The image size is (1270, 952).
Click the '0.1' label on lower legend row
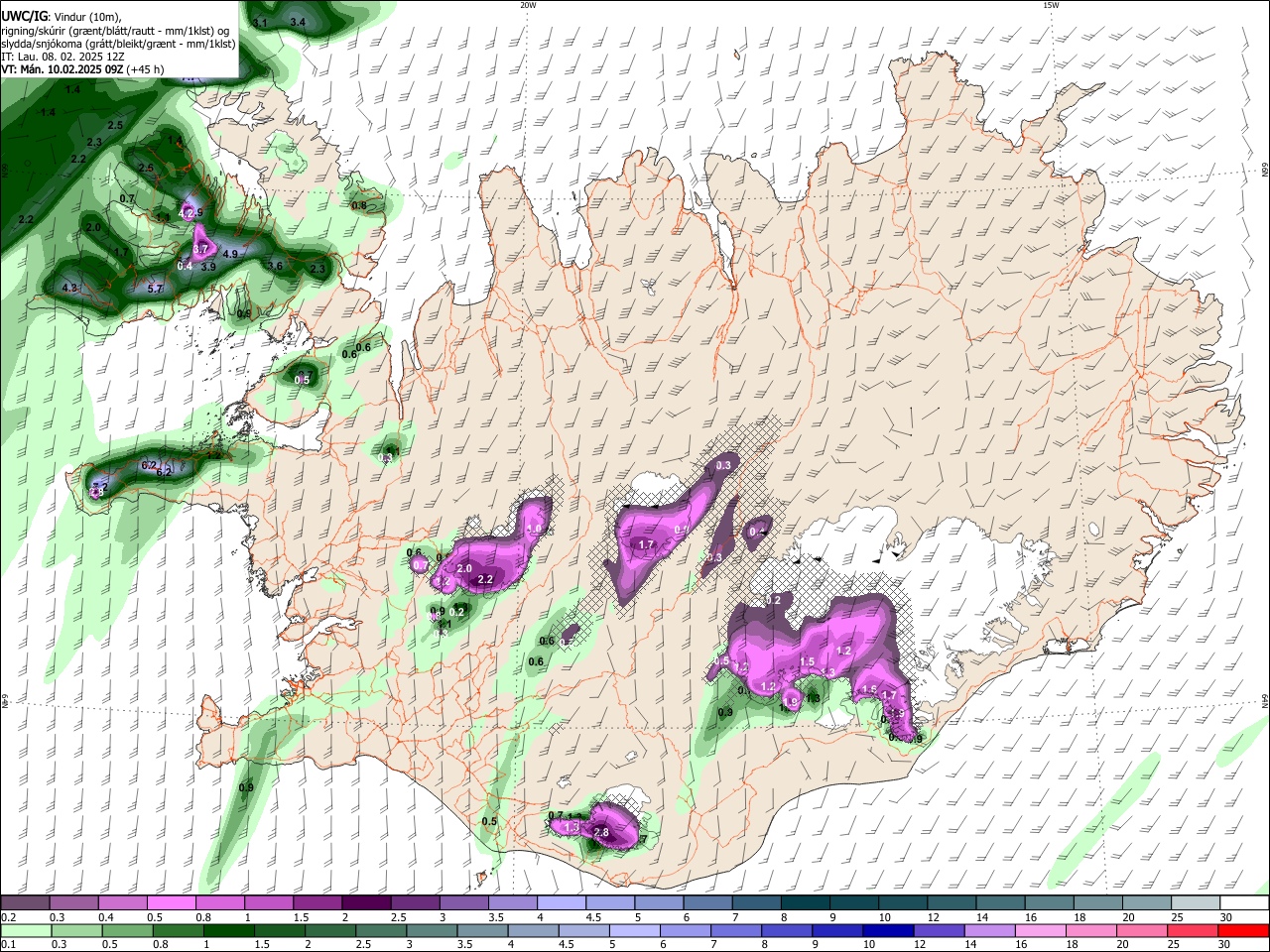click(8, 944)
